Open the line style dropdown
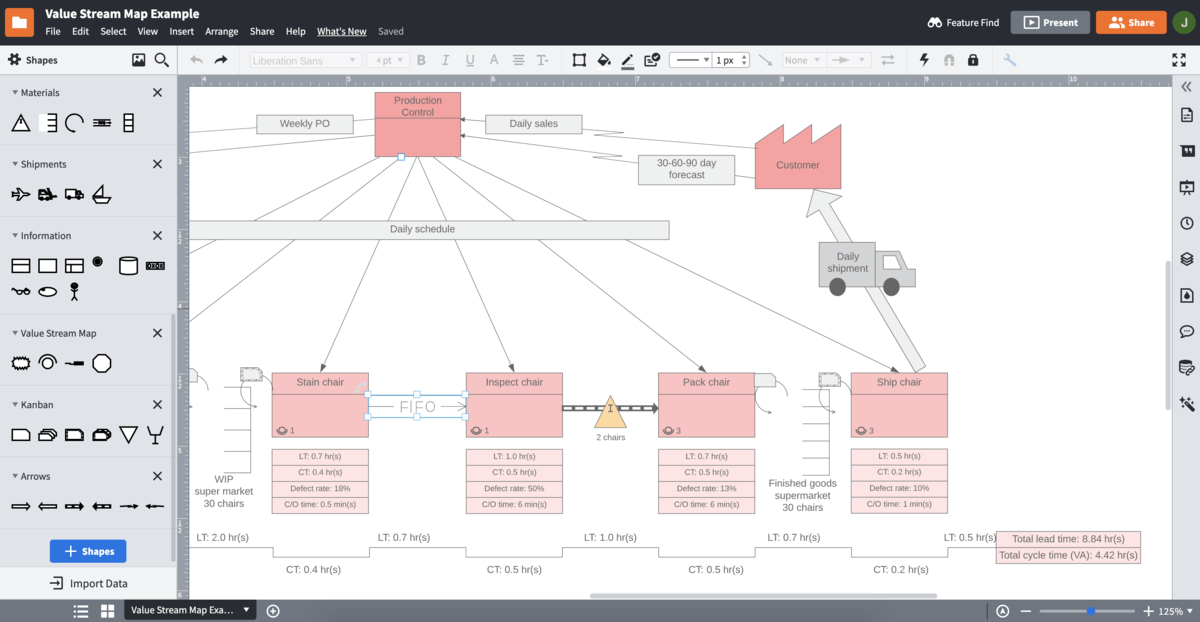This screenshot has width=1200, height=622. click(689, 60)
